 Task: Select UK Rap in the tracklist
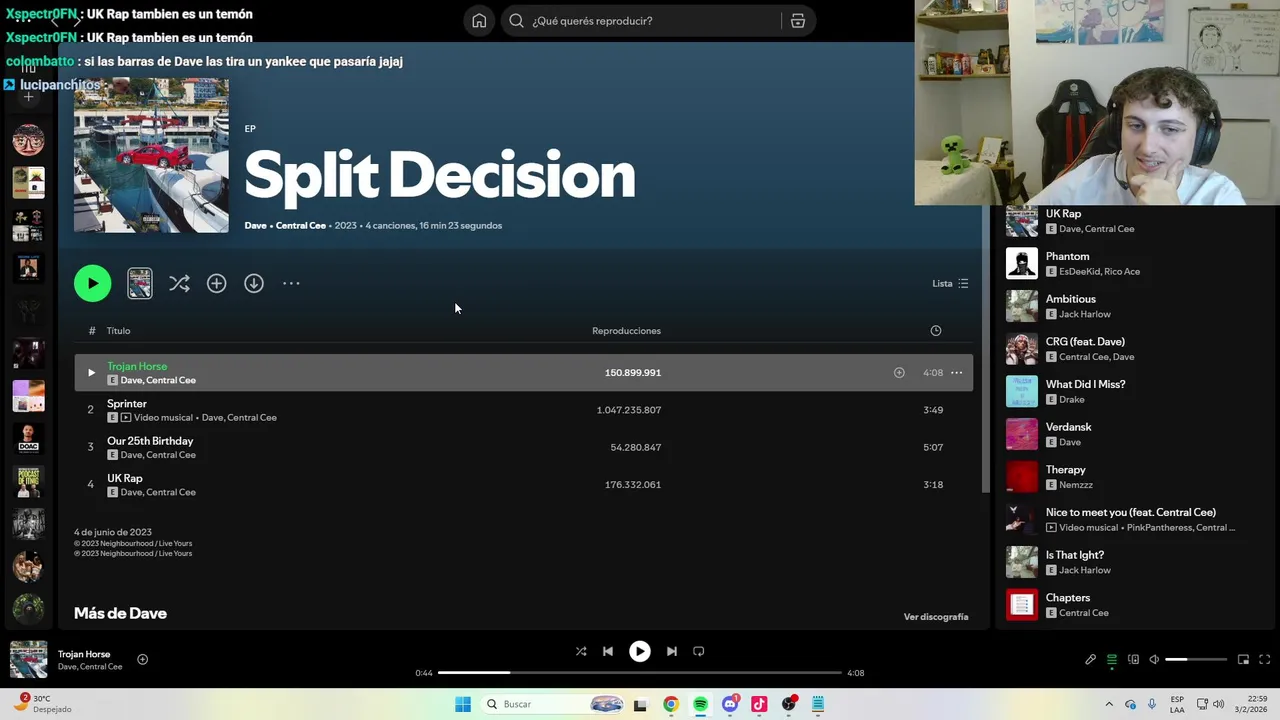pos(125,478)
